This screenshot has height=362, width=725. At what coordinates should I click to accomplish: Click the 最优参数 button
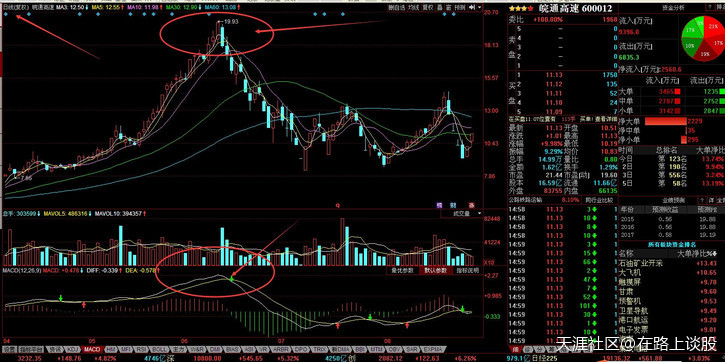click(402, 271)
